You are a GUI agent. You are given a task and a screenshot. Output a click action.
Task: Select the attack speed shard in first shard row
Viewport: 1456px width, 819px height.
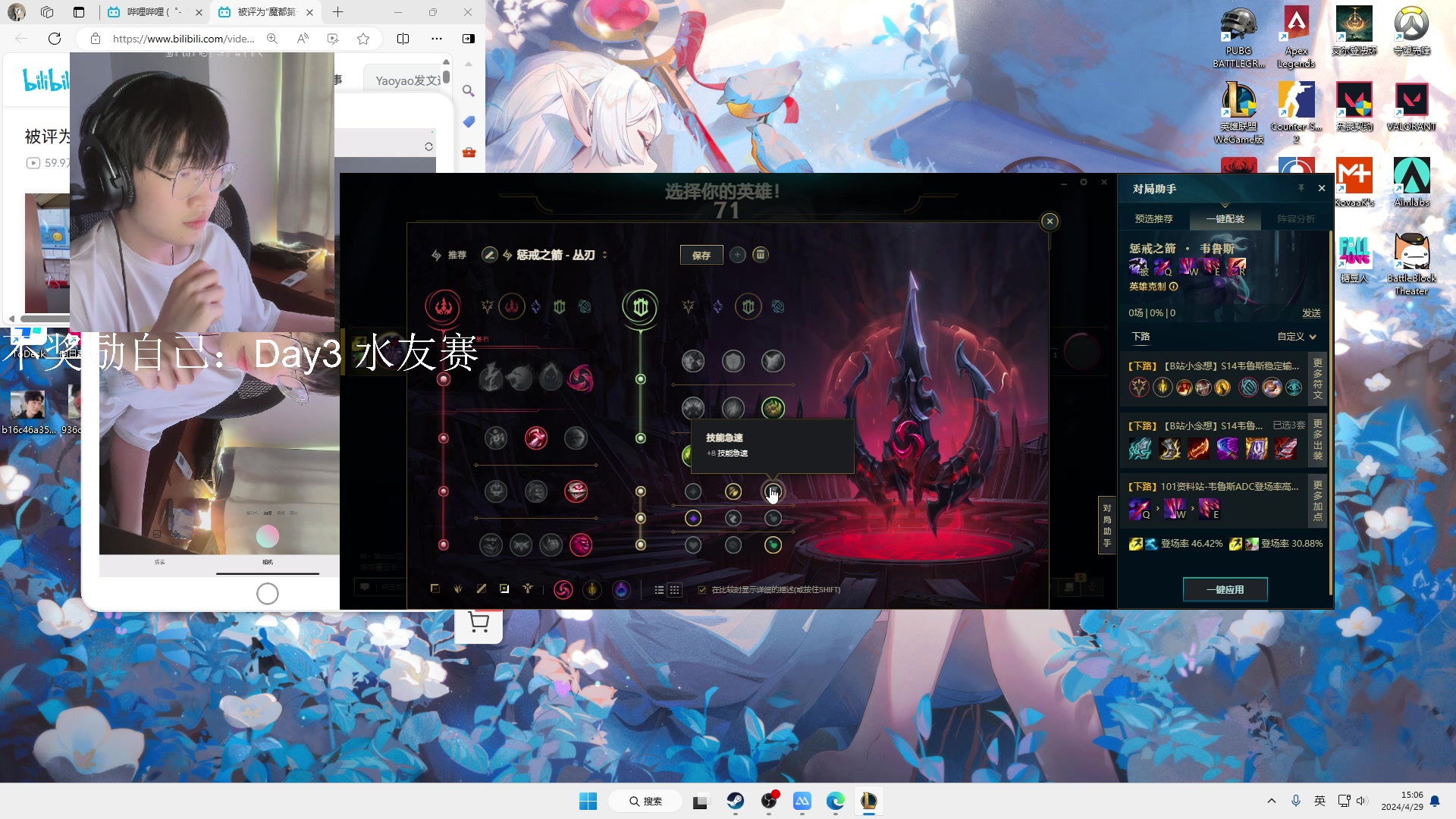coord(733,491)
